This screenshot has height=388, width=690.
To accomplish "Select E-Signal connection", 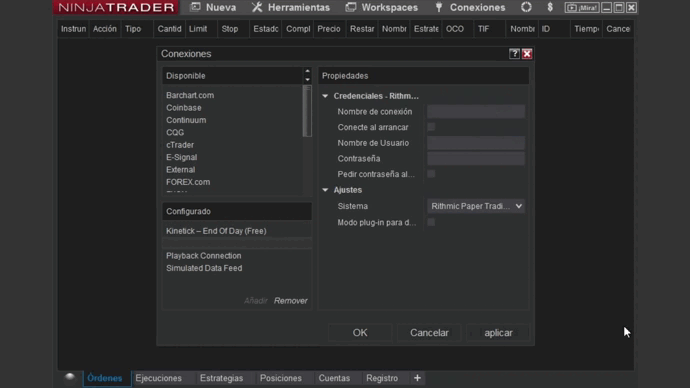I will [181, 157].
